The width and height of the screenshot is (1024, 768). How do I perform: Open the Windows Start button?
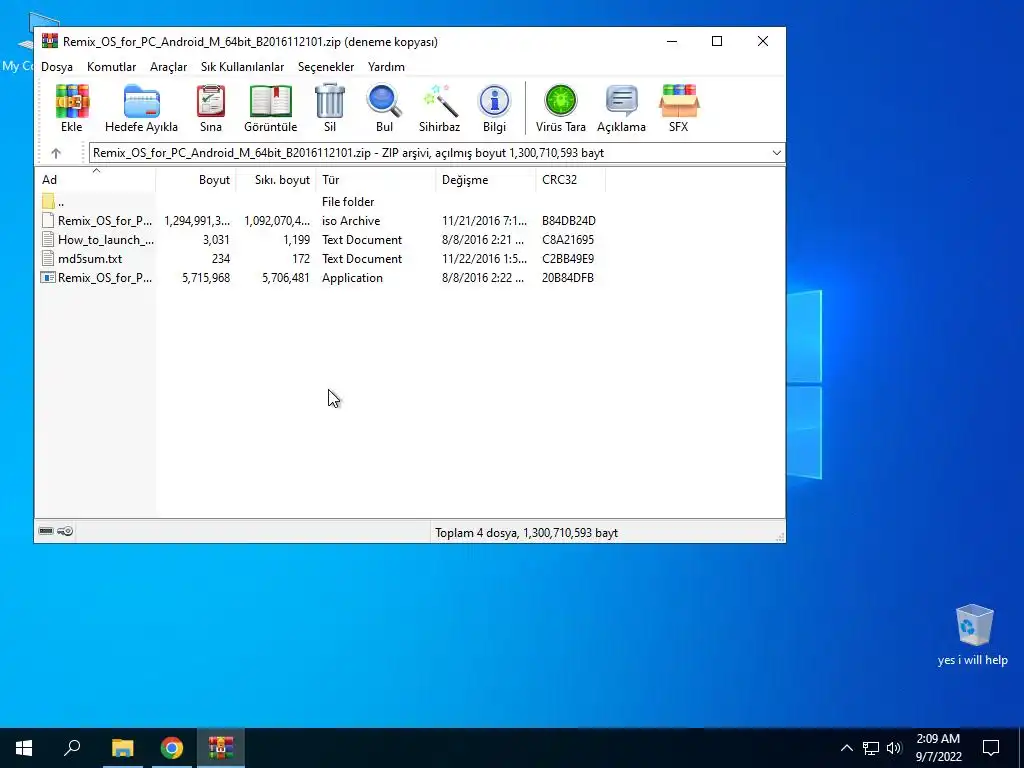[24, 748]
